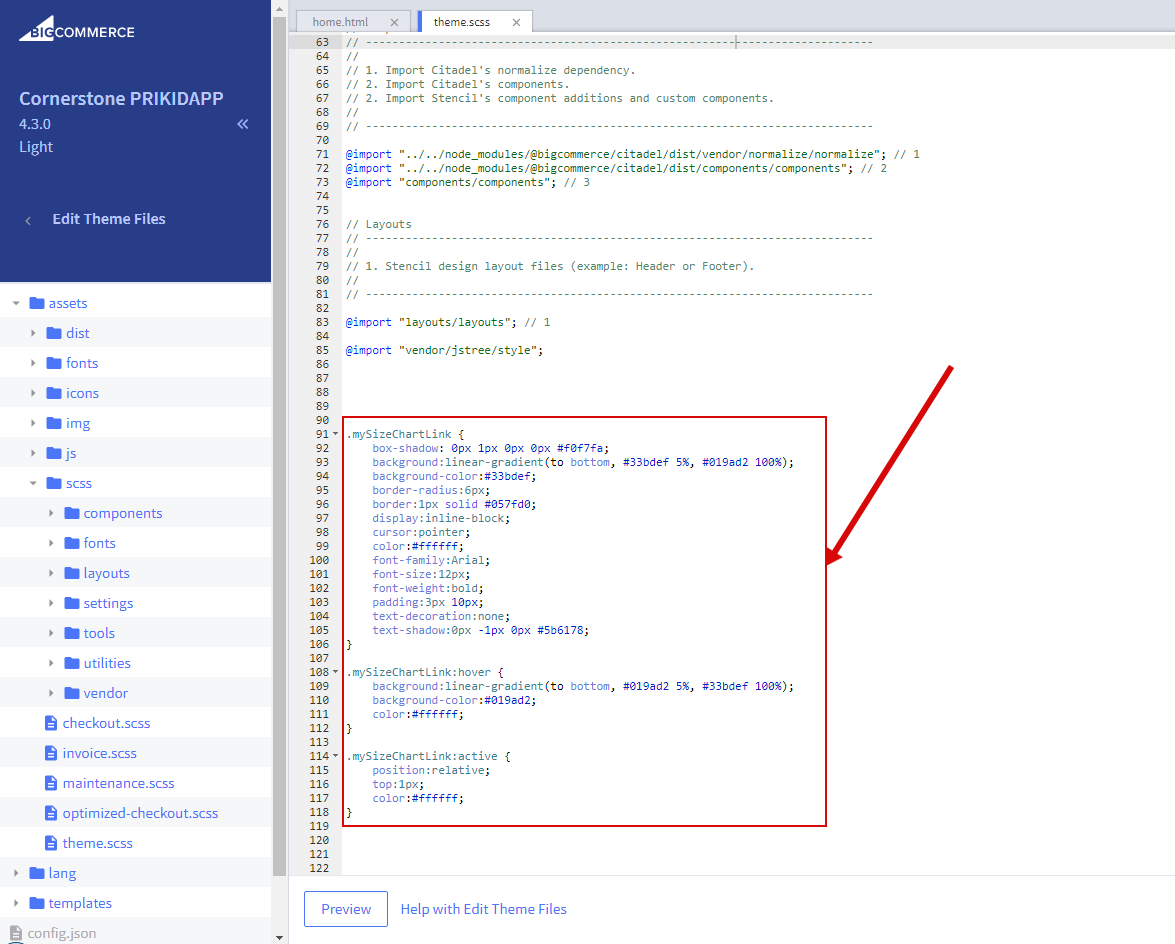Click the js folder icon
1175x944 pixels.
point(54,453)
